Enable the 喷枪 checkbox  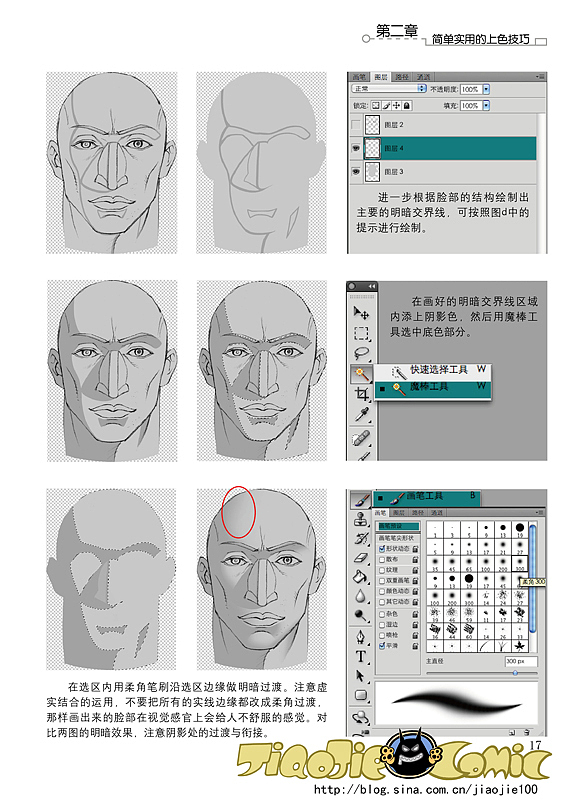coord(382,635)
